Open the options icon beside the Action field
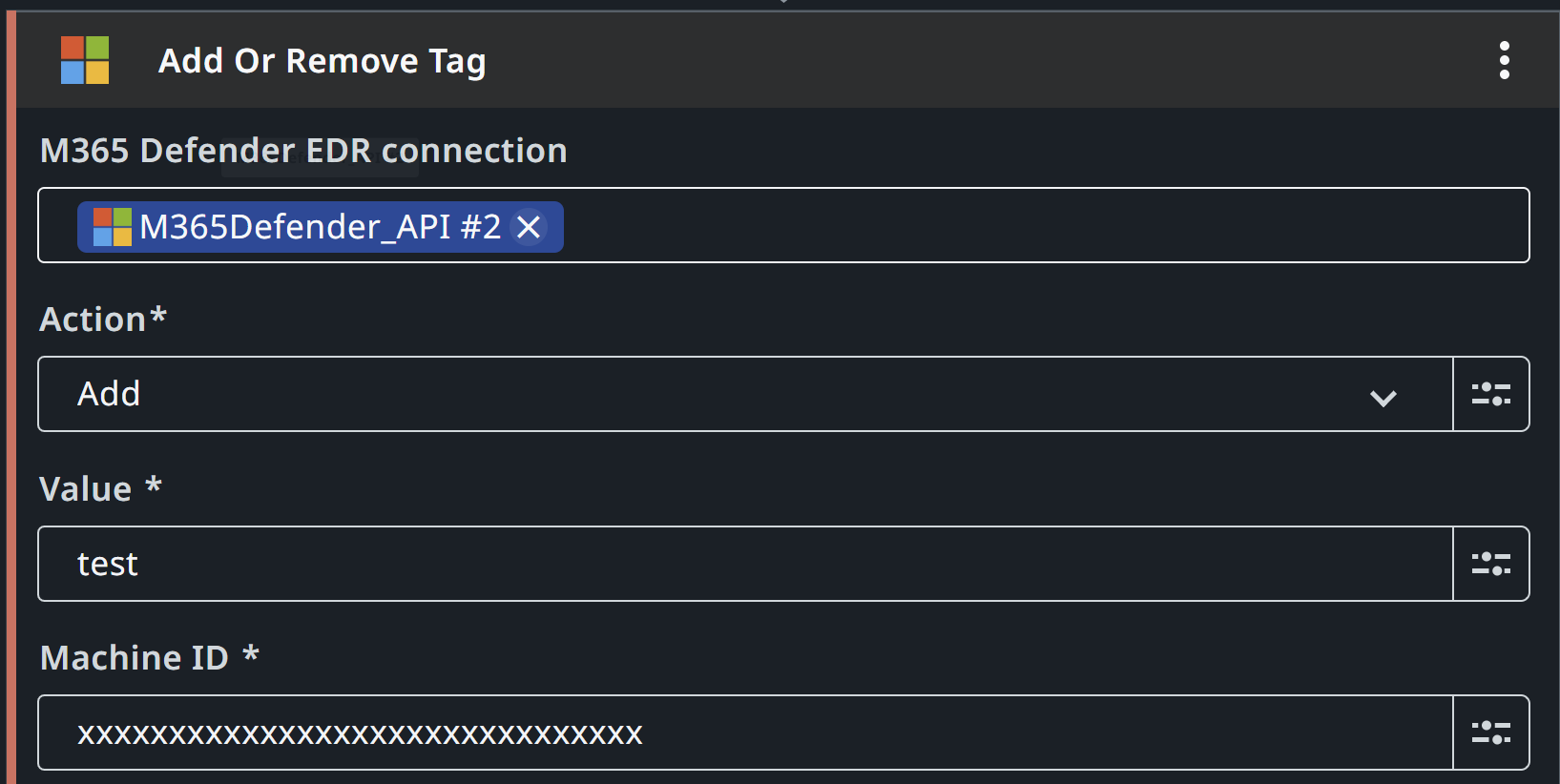The image size is (1560, 784). (x=1491, y=394)
